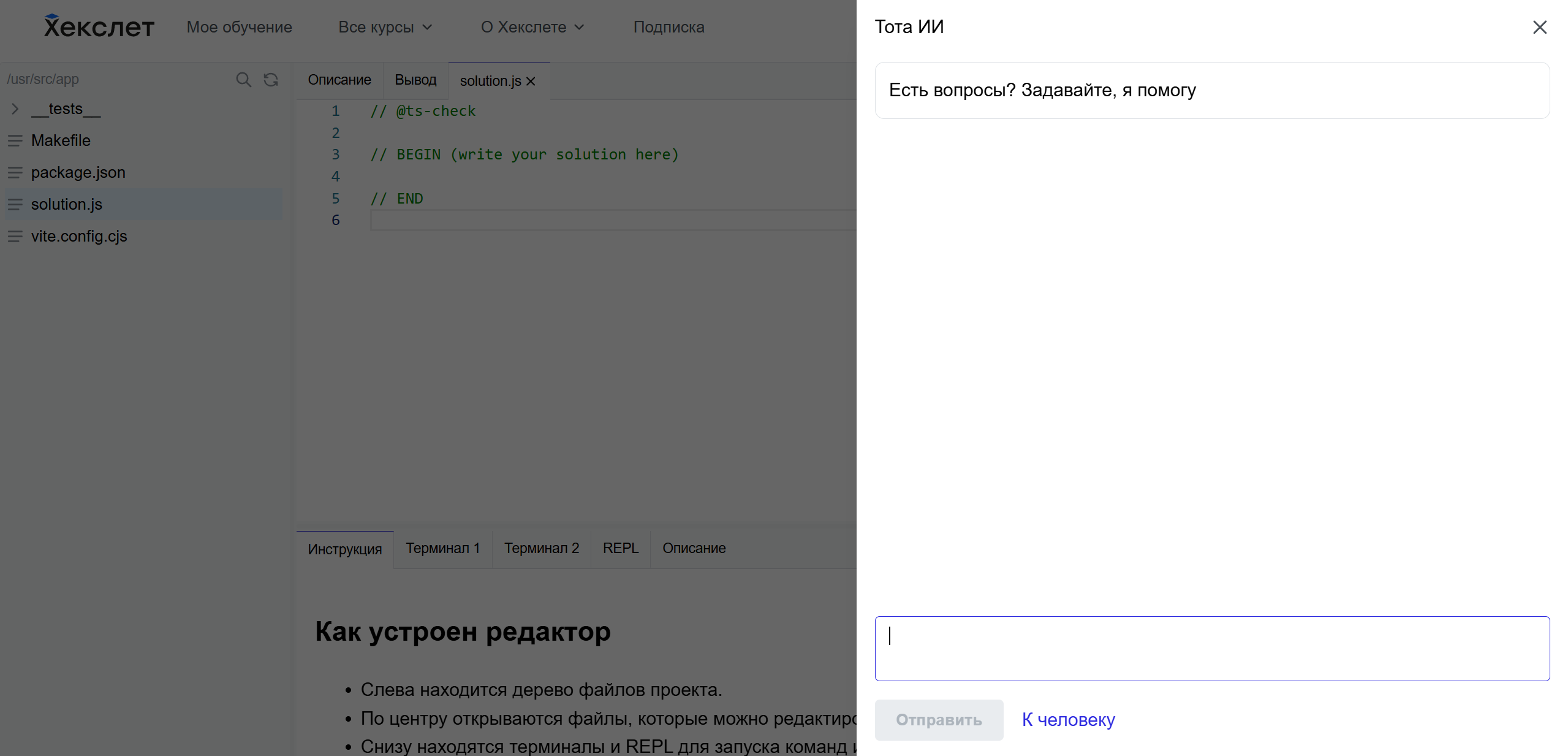Click the Отправить button
This screenshot has width=1568, height=756.
(938, 720)
